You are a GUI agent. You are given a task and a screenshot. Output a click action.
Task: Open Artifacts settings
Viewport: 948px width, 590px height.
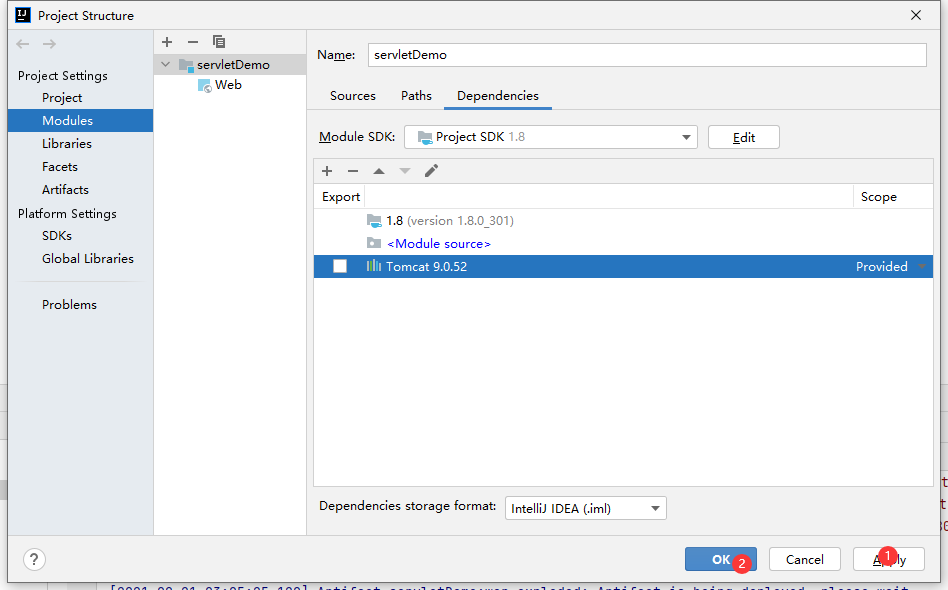(65, 189)
